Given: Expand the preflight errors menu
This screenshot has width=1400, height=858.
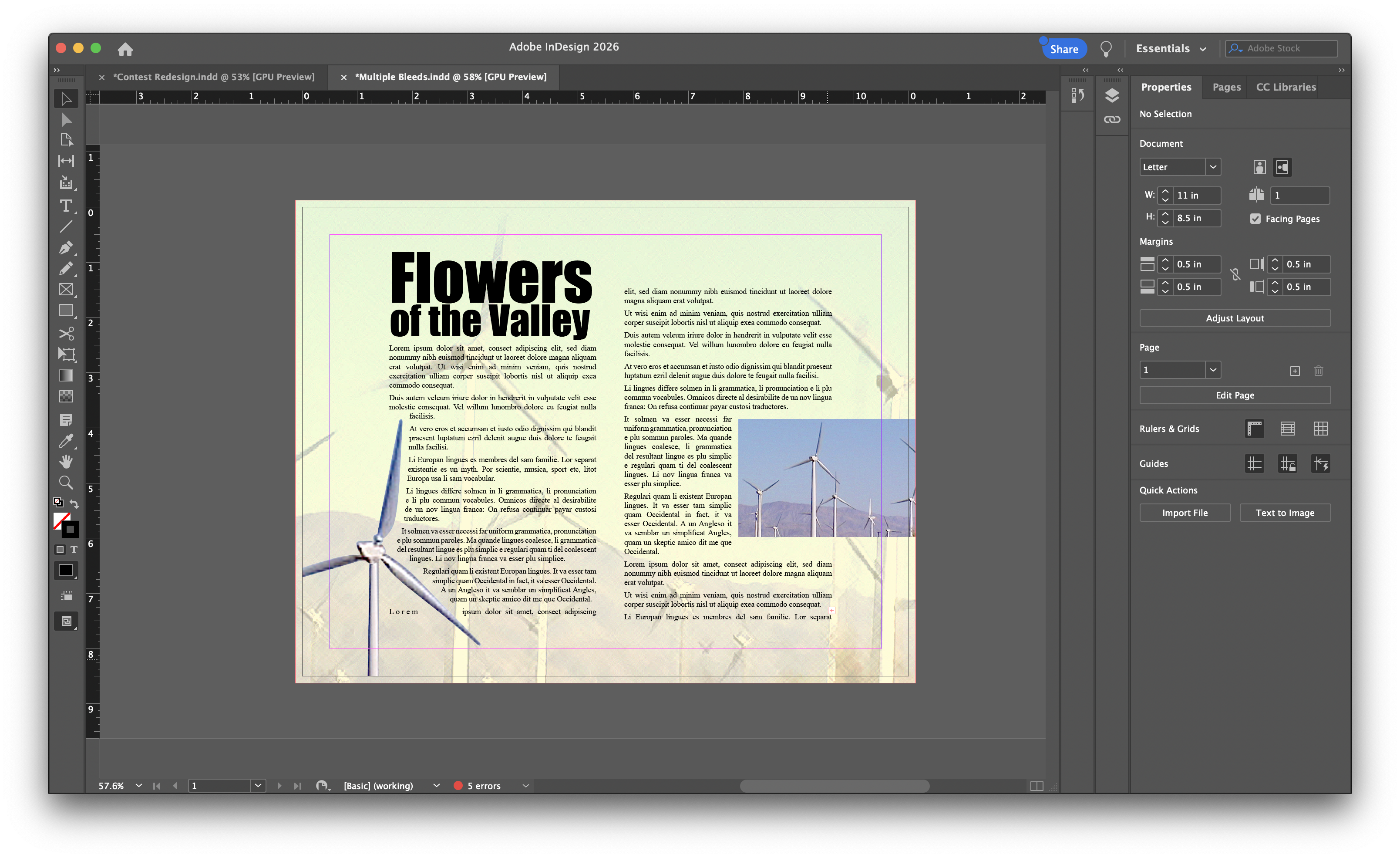Looking at the screenshot, I should (525, 786).
